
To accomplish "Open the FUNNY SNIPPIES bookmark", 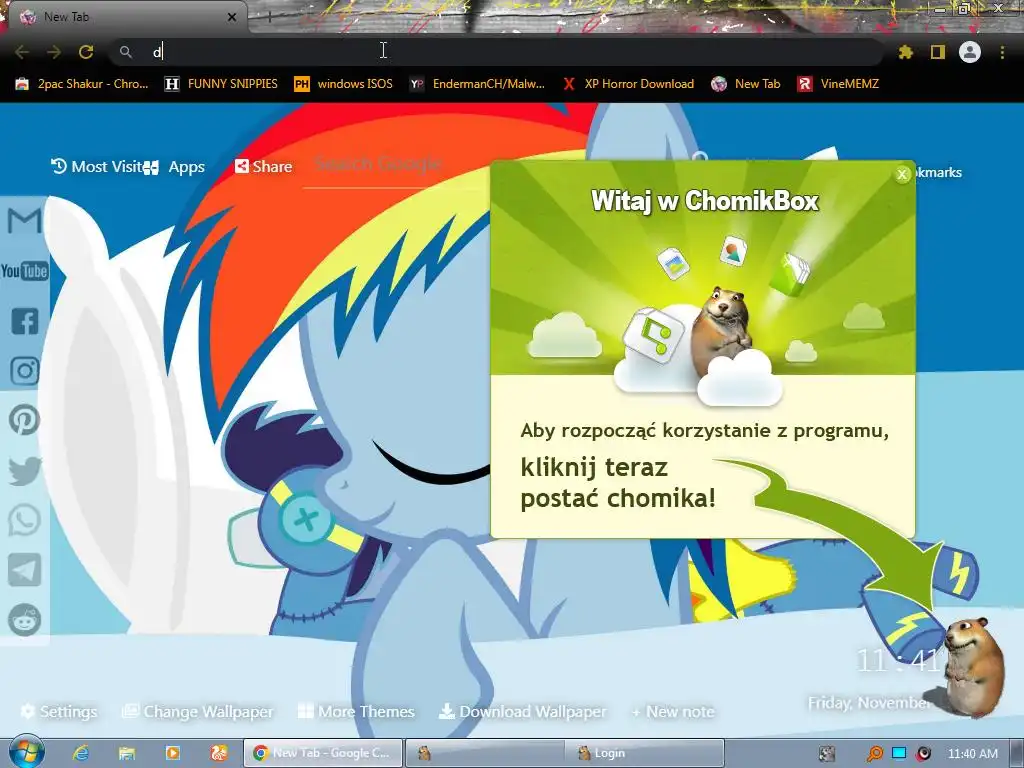I will [x=221, y=84].
